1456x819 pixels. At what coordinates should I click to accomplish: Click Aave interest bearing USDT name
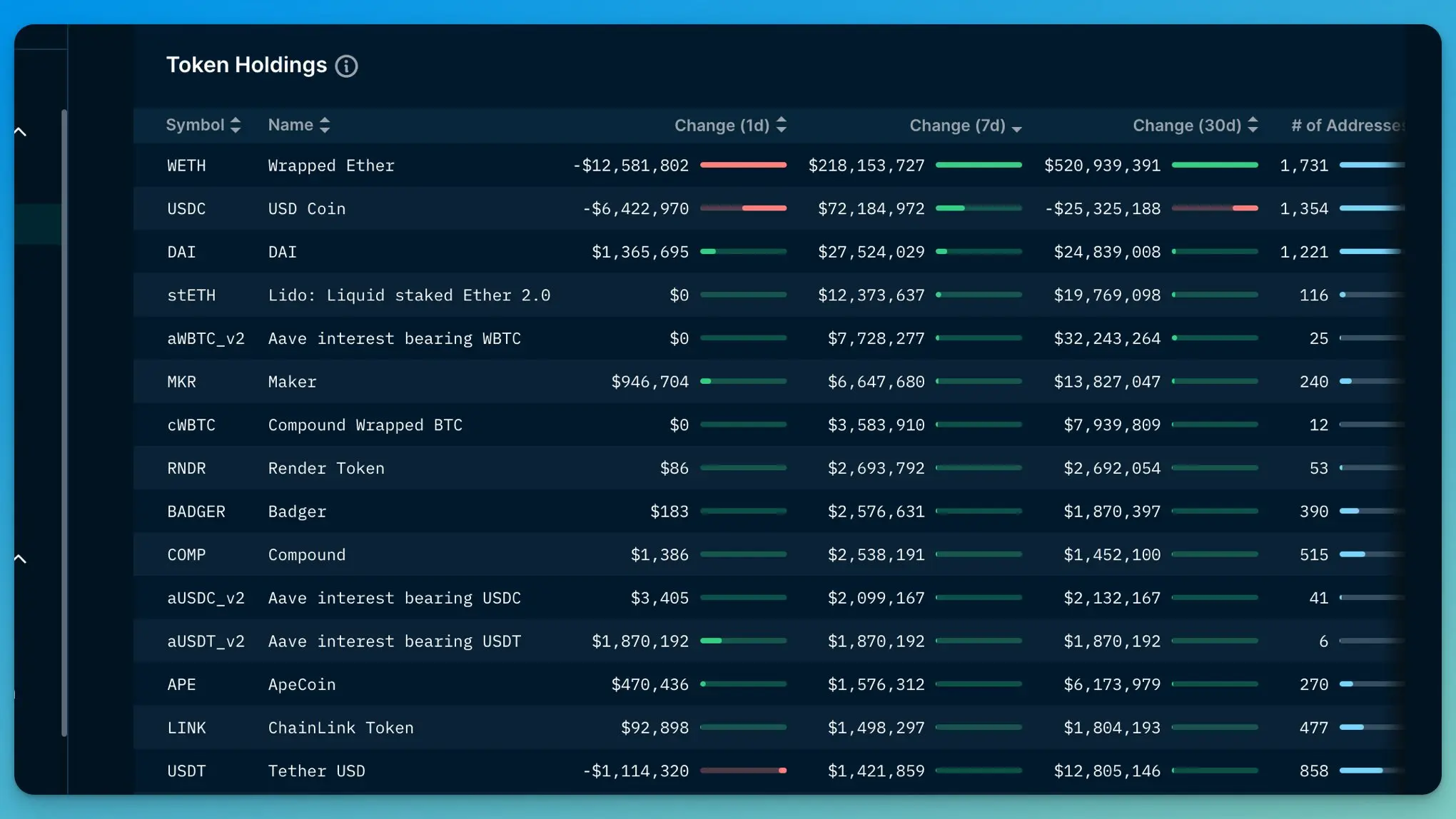point(395,642)
